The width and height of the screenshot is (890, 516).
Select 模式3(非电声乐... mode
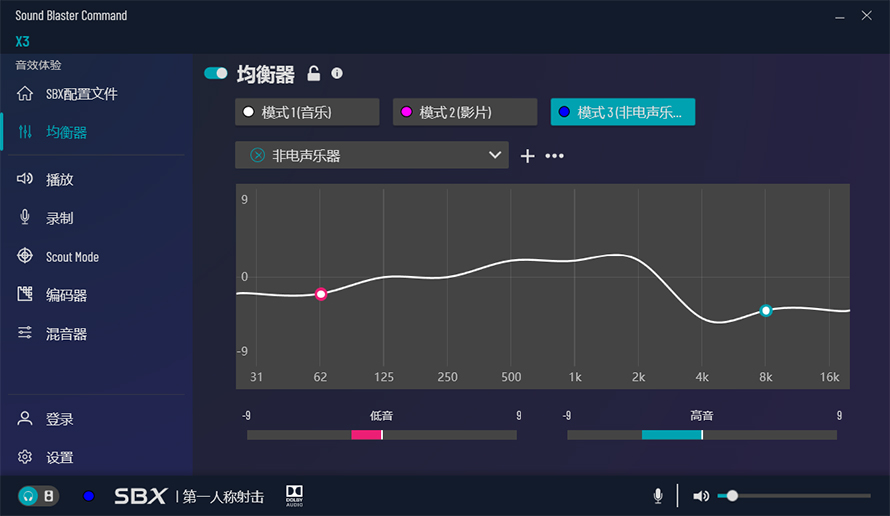(x=623, y=112)
